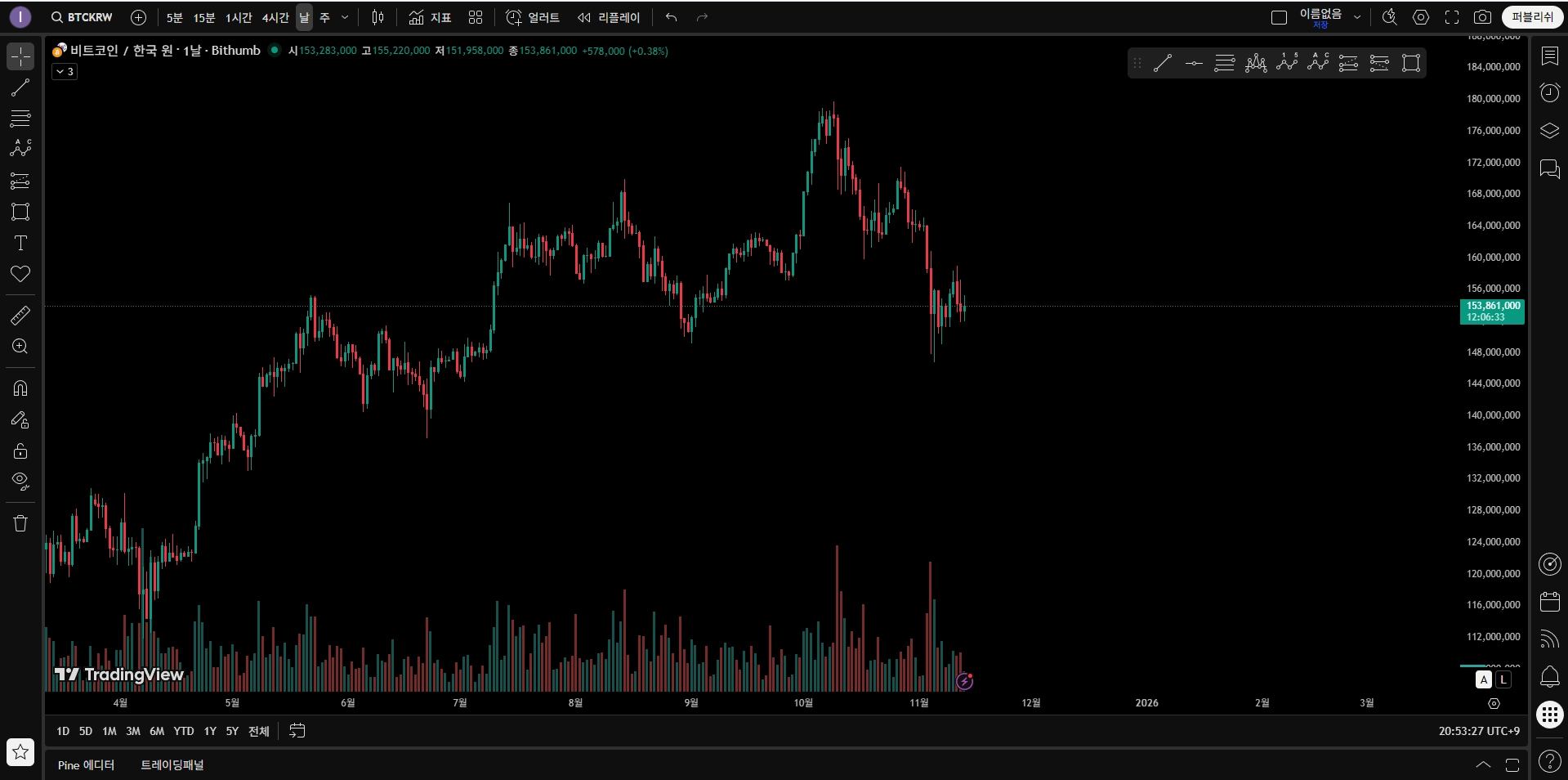Select the ruler measure tool

point(20,316)
